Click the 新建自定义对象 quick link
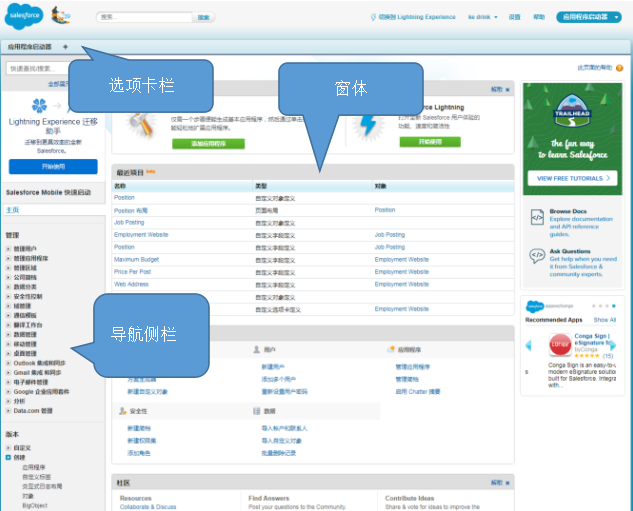Image resolution: width=633 pixels, height=511 pixels. (148, 392)
